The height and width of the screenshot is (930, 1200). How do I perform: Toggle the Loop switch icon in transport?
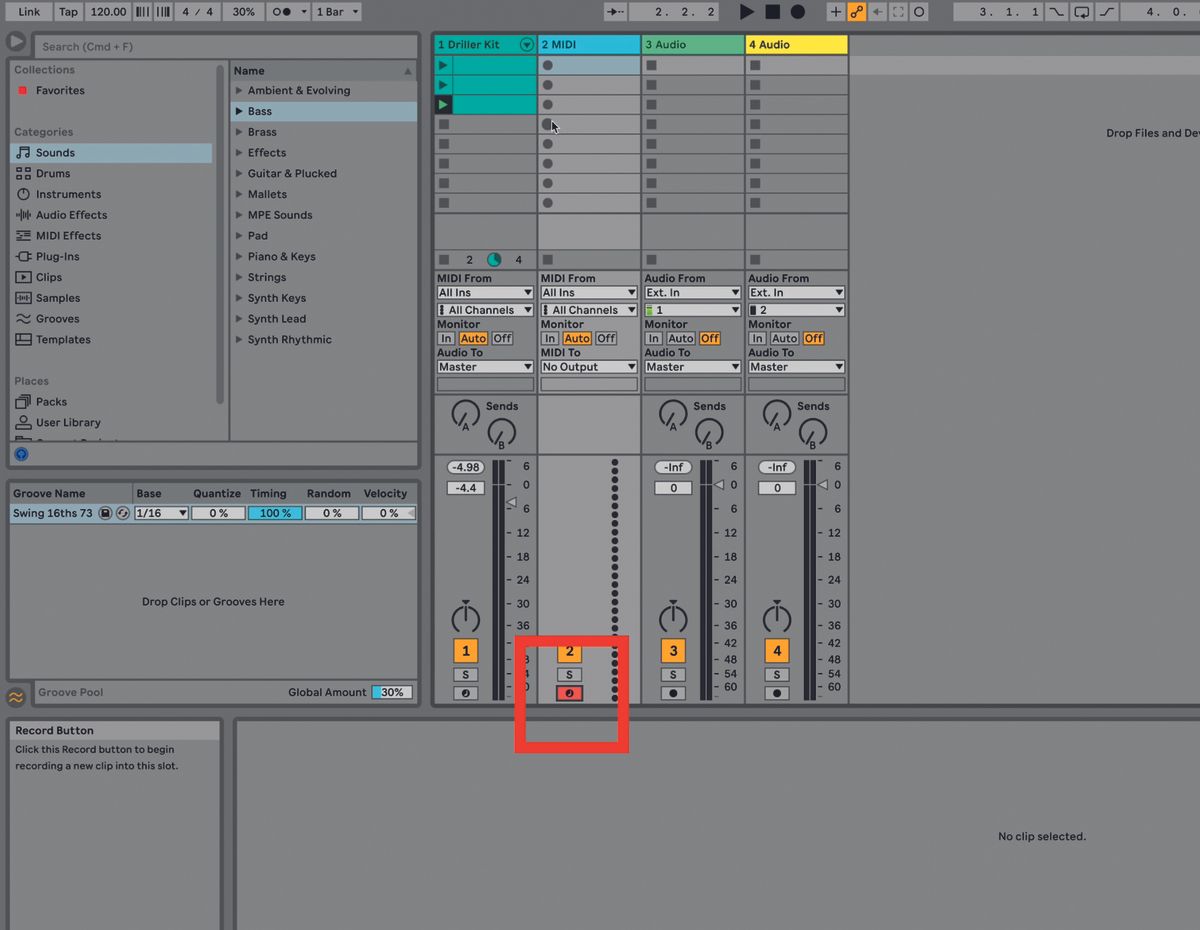point(1082,12)
